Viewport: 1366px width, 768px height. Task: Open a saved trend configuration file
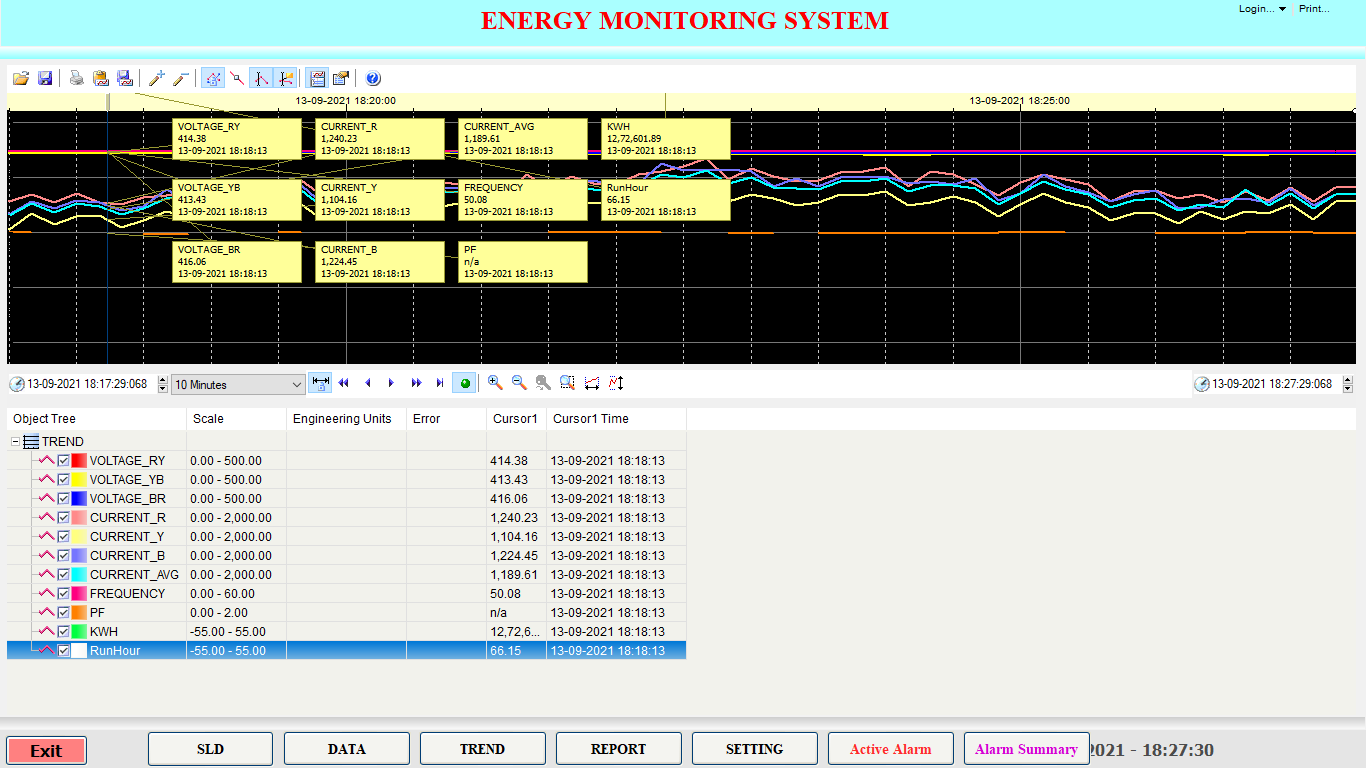coord(21,78)
